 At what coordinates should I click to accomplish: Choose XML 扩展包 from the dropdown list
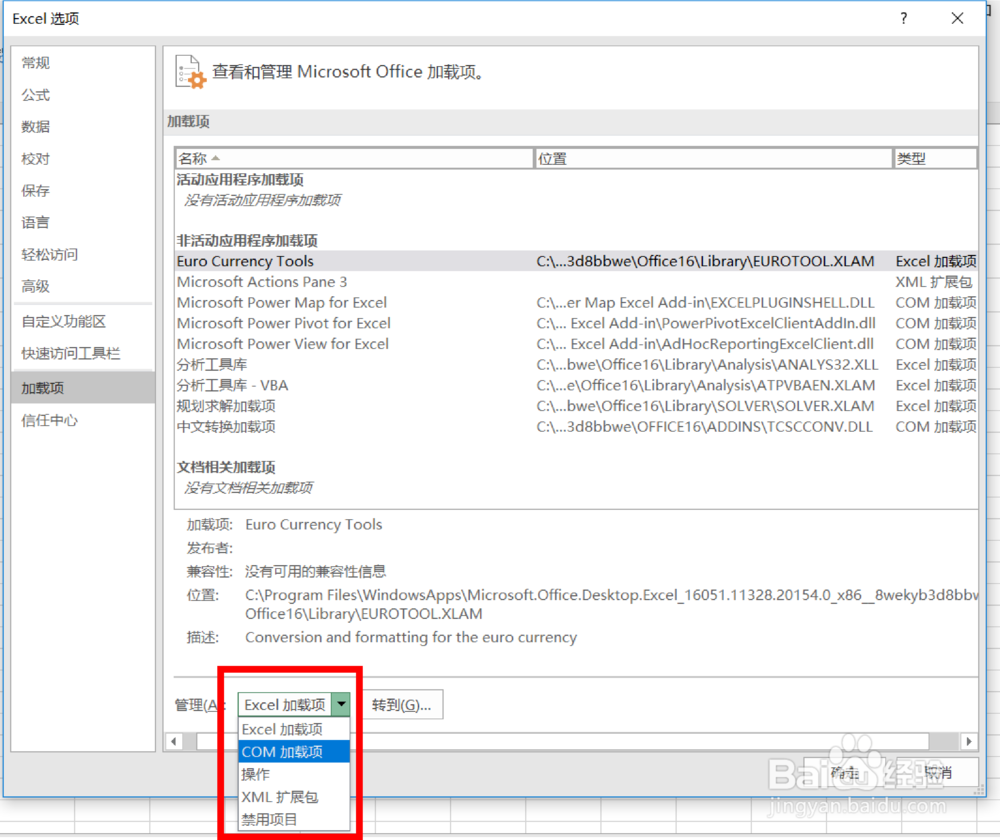tap(294, 797)
